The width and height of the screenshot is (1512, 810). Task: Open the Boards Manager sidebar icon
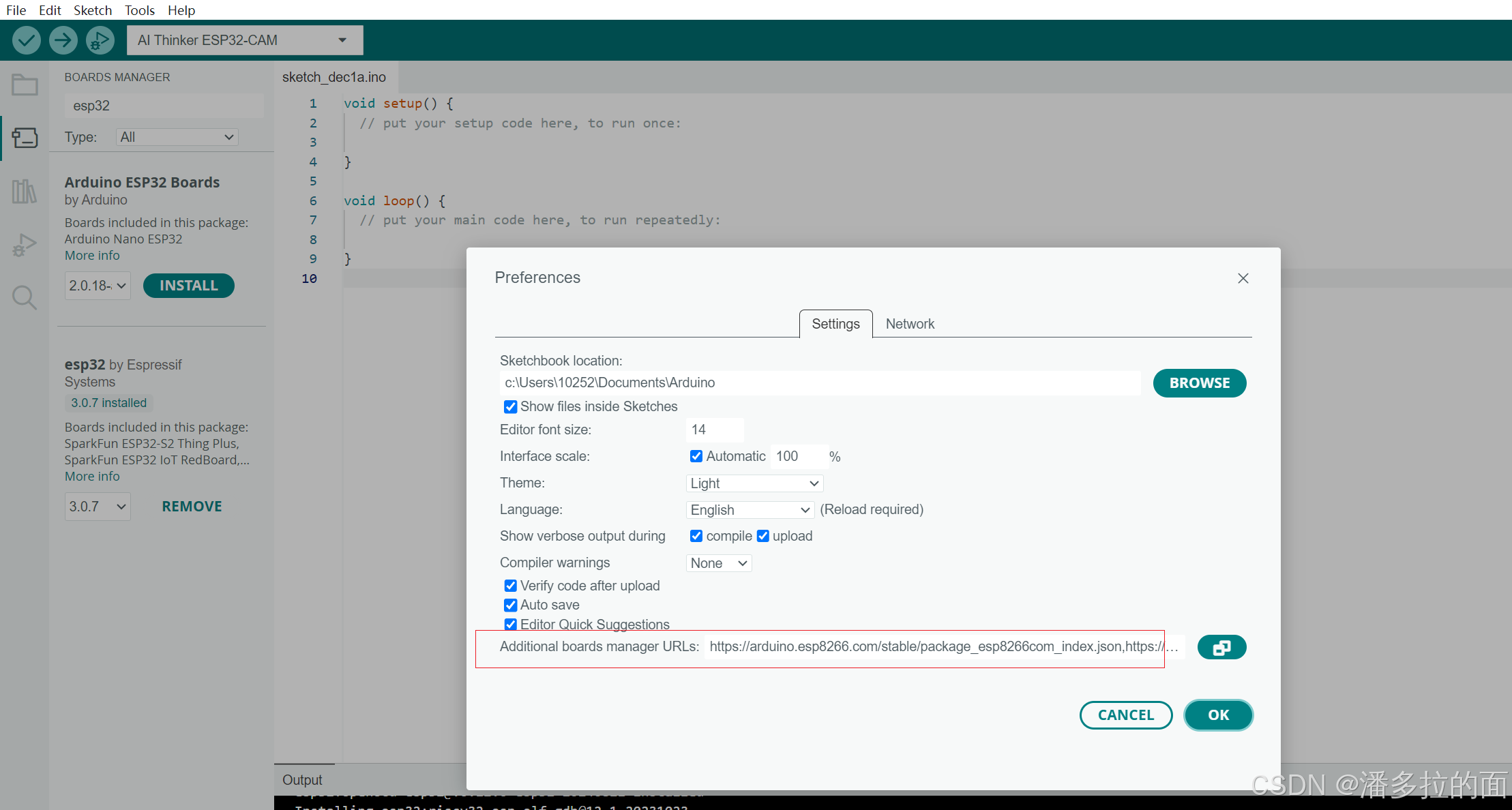point(25,138)
